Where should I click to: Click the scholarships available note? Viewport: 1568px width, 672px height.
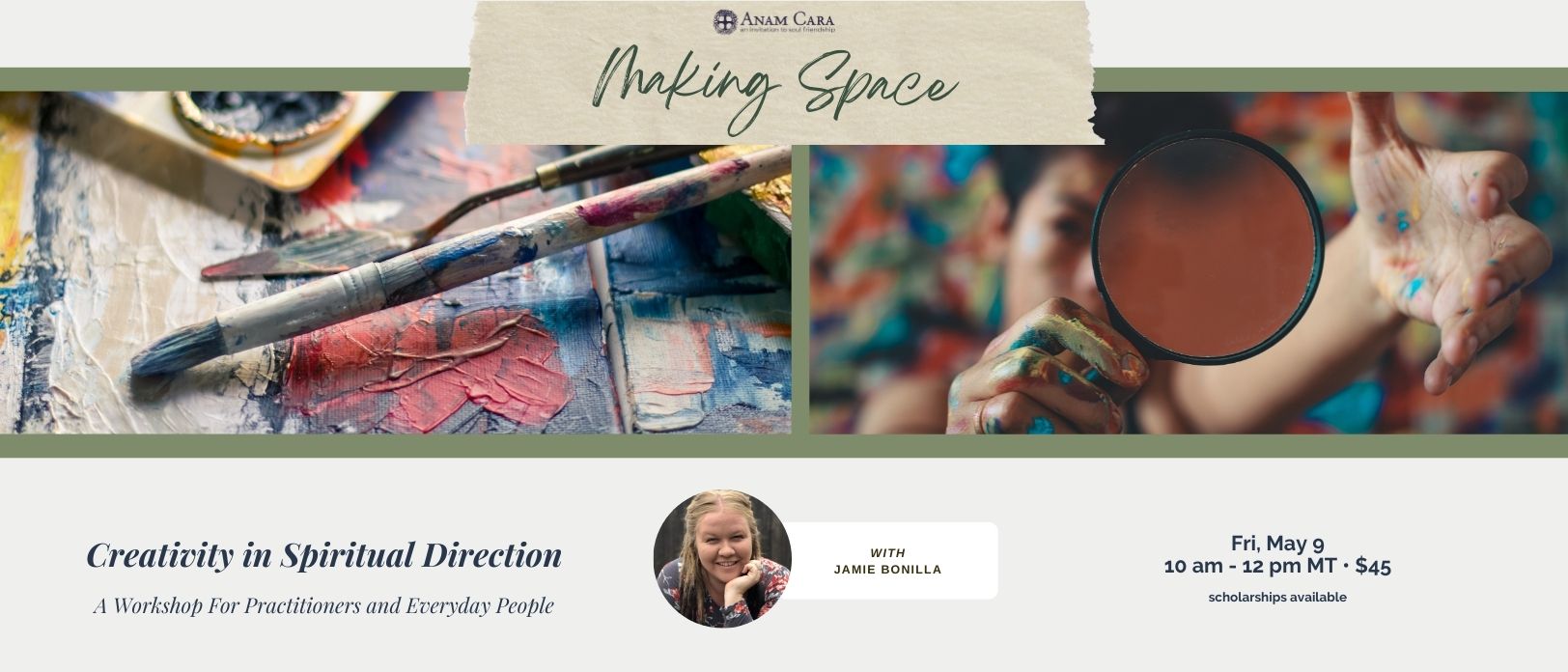point(1277,598)
